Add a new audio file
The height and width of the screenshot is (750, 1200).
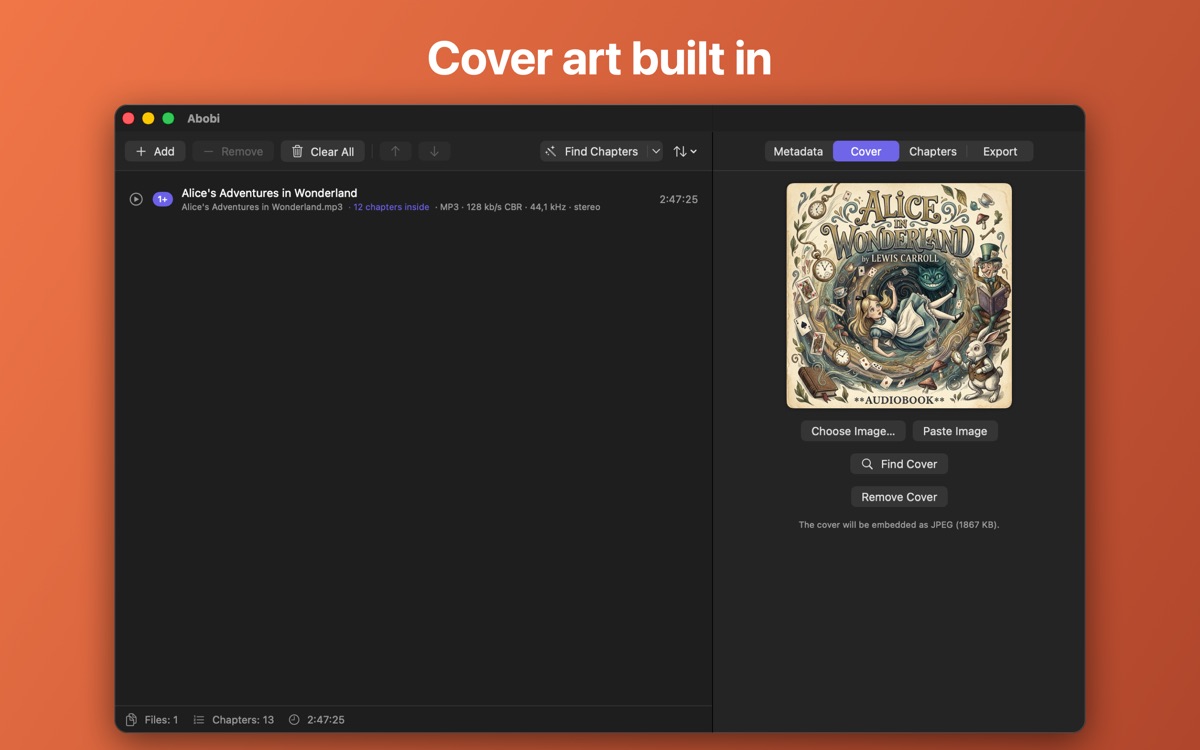click(x=155, y=151)
